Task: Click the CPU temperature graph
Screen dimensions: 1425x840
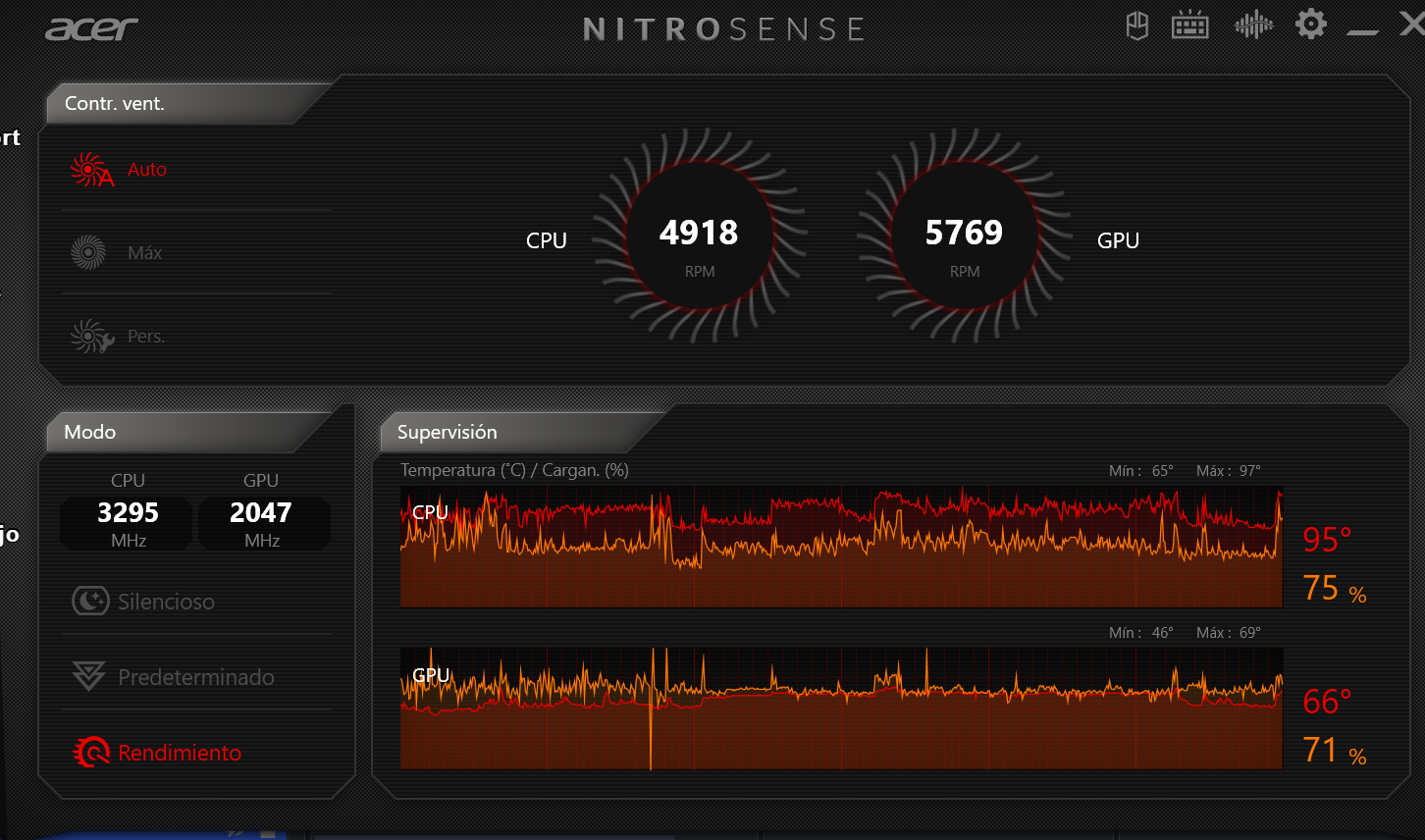Action: [841, 546]
